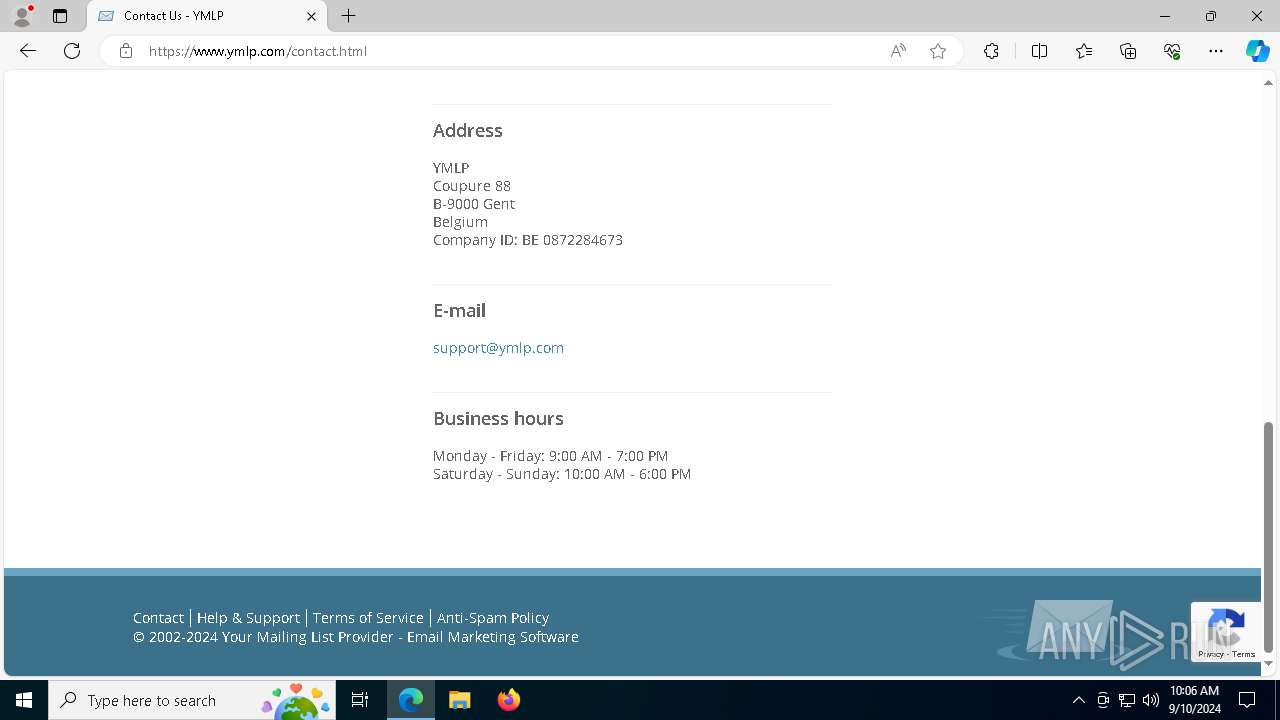The height and width of the screenshot is (720, 1280).
Task: Open the Terms of Service footer link
Action: tap(368, 618)
